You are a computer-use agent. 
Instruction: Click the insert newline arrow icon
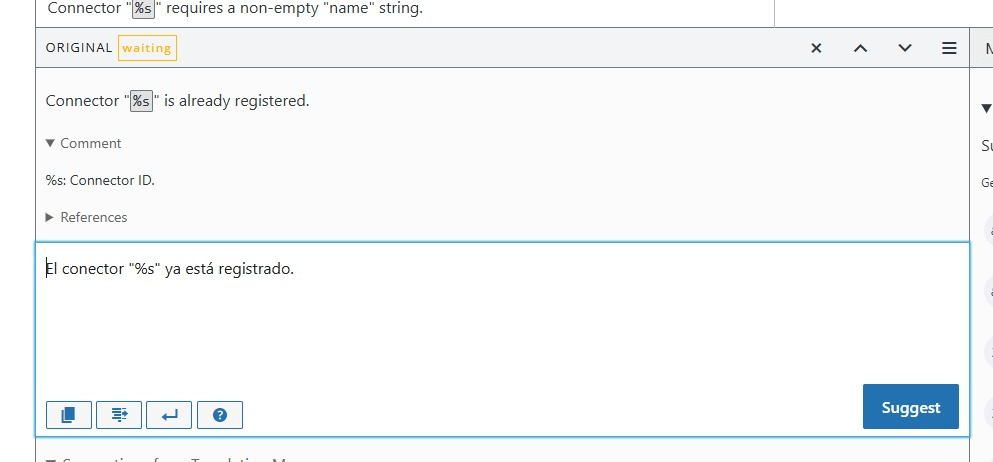pyautogui.click(x=169, y=414)
